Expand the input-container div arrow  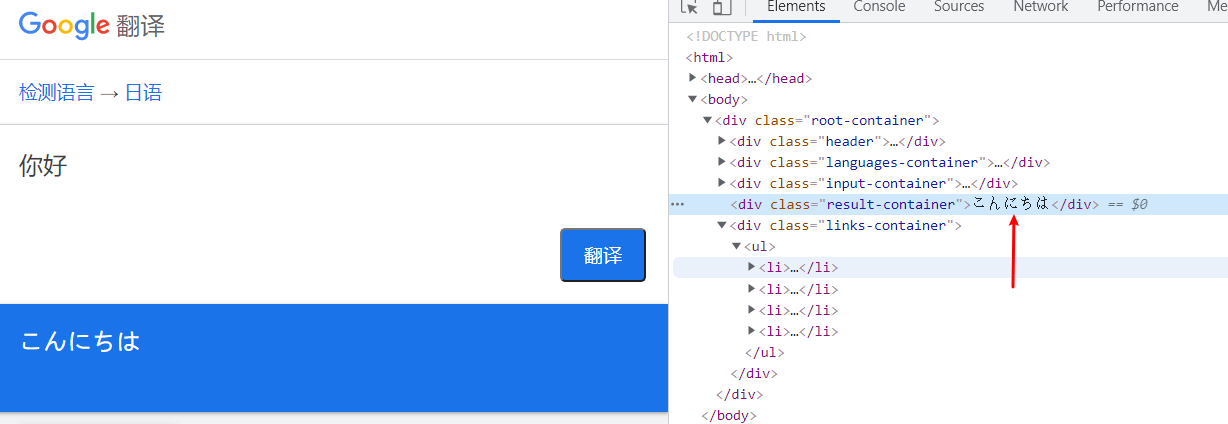(722, 183)
